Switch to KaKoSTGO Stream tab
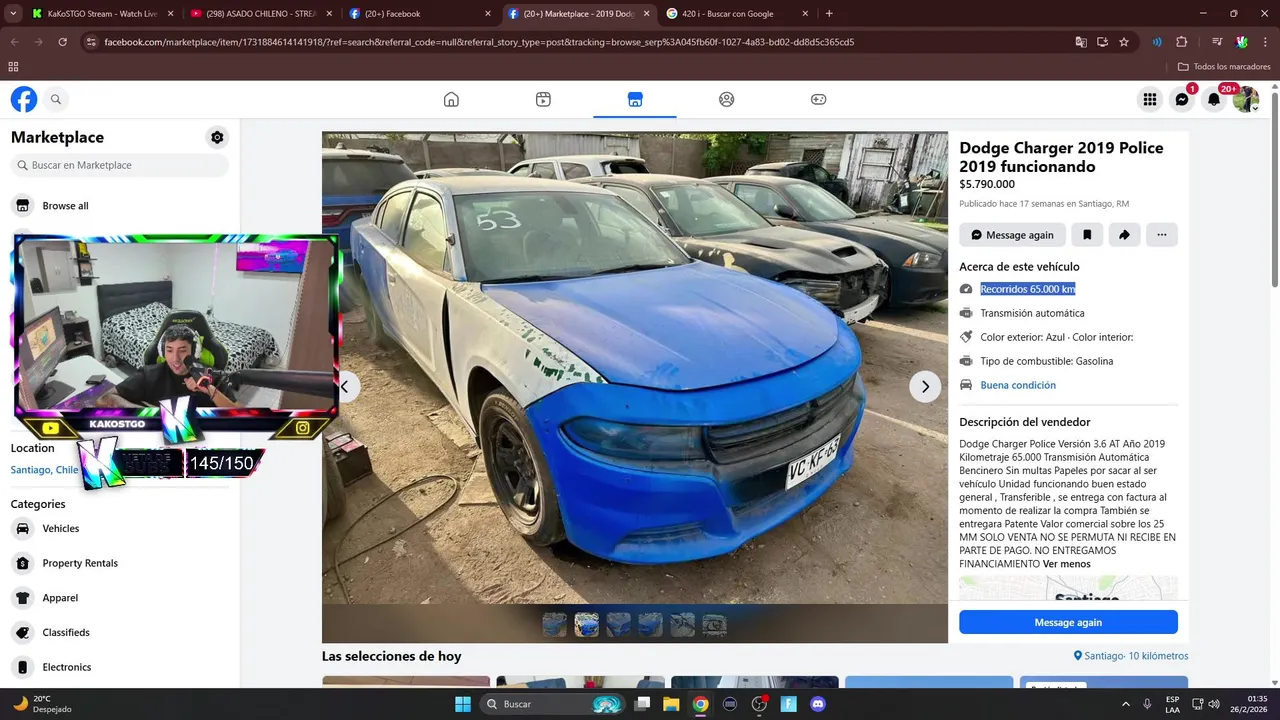The height and width of the screenshot is (720, 1280). (x=103, y=14)
